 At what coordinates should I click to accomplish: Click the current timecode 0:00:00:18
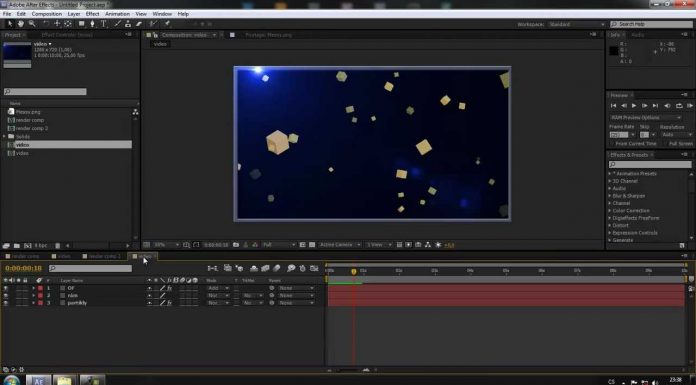pyautogui.click(x=24, y=268)
